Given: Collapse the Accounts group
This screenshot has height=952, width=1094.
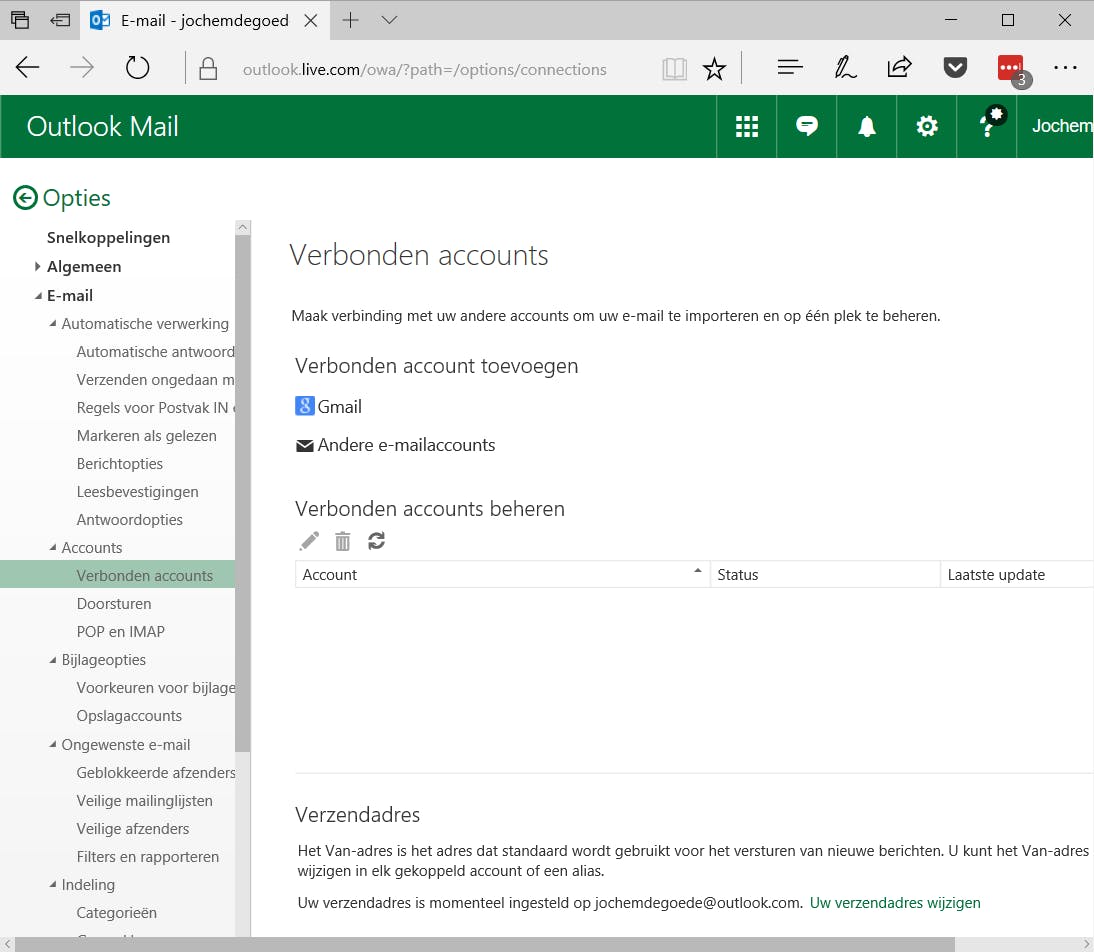Looking at the screenshot, I should point(52,547).
